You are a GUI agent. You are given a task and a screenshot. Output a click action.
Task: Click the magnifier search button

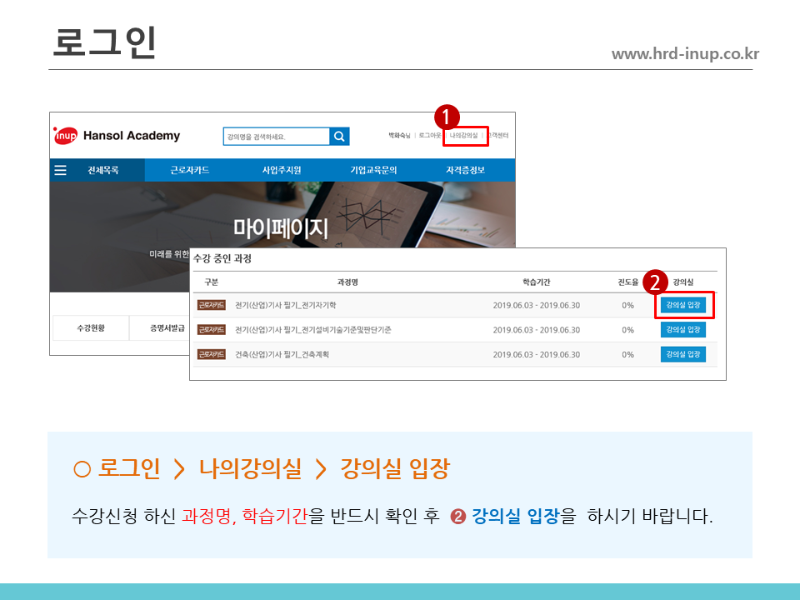(x=339, y=136)
